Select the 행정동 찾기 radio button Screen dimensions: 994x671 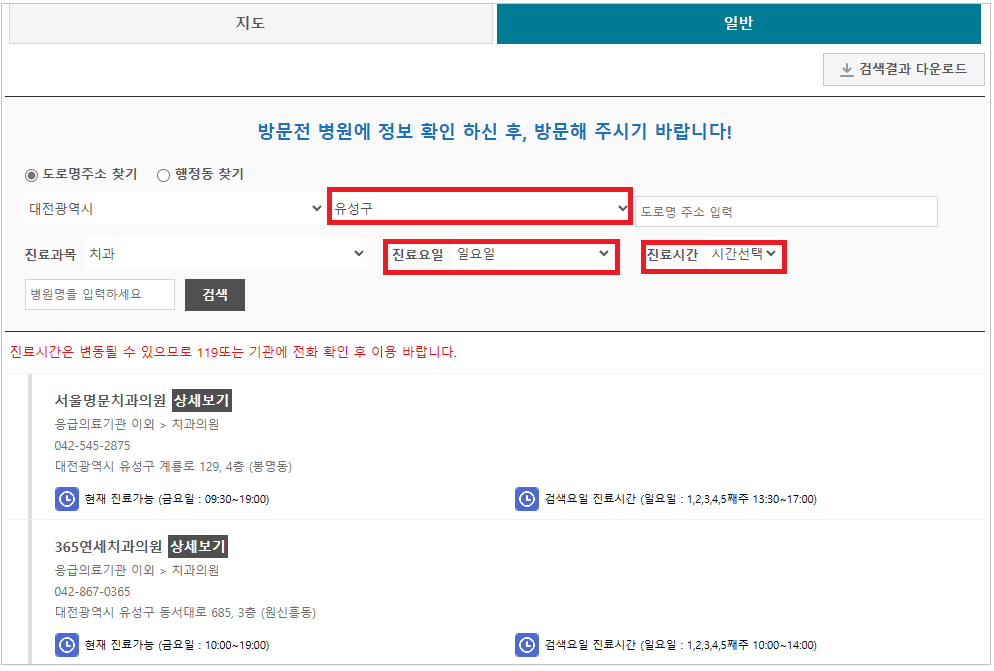(163, 175)
